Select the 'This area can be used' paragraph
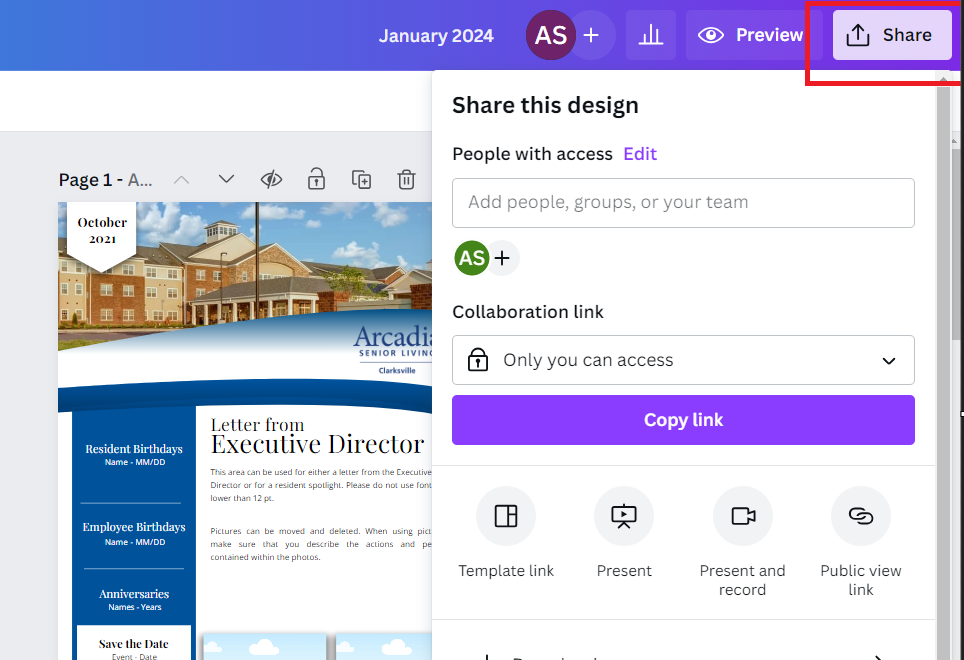964x660 pixels. click(x=321, y=485)
